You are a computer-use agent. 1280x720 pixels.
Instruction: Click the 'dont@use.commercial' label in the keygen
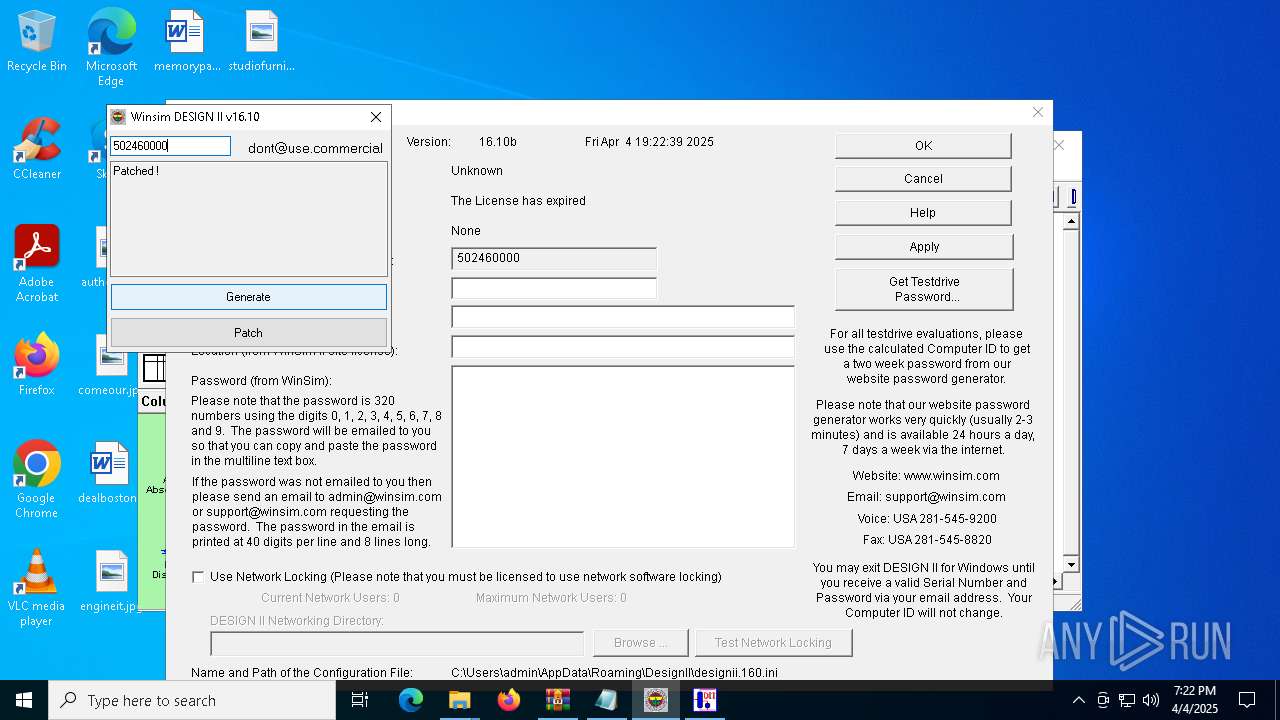pyautogui.click(x=315, y=148)
